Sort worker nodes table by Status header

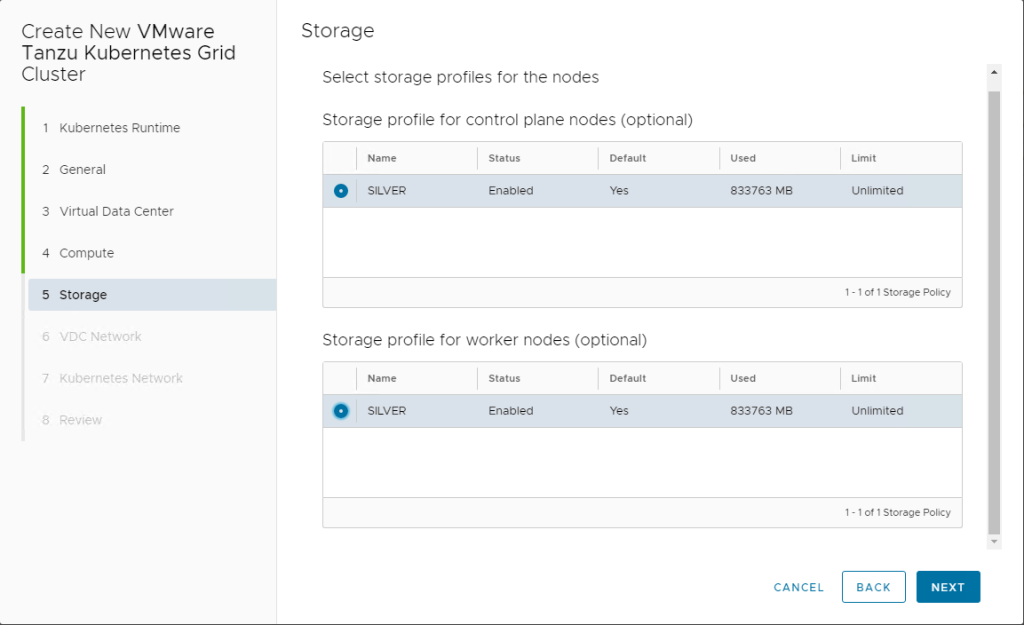click(504, 378)
